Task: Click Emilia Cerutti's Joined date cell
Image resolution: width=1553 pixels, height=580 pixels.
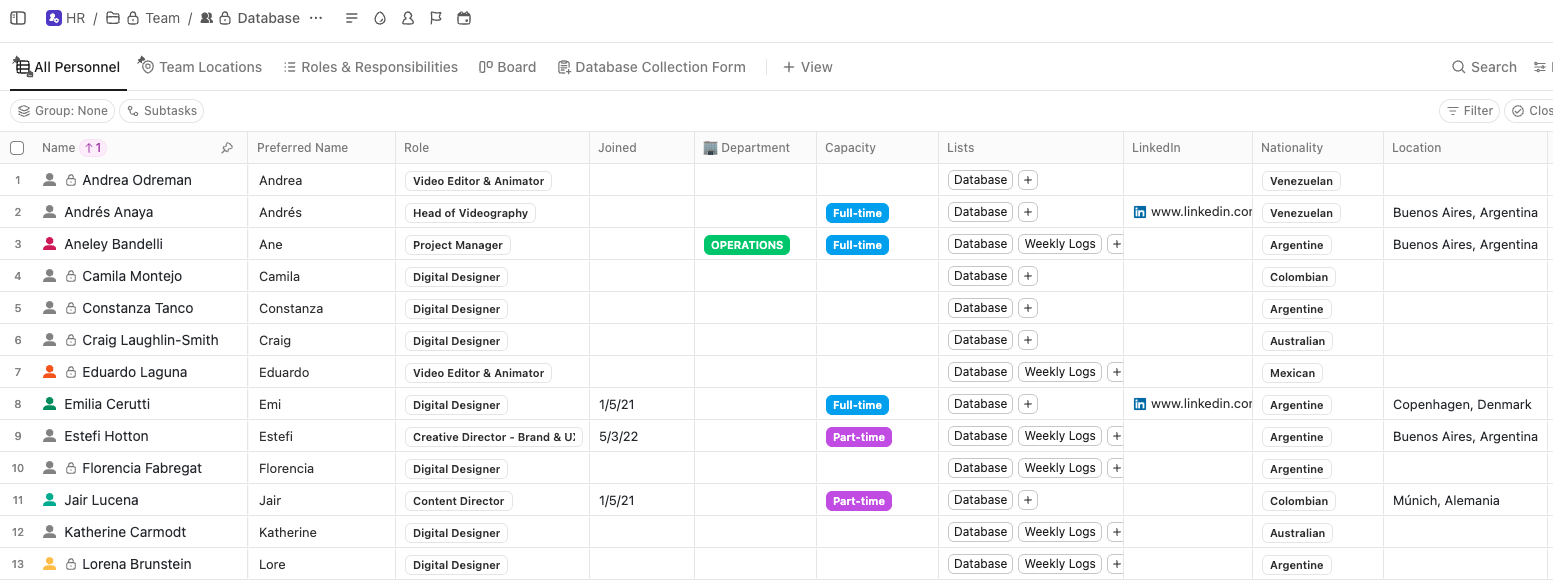Action: click(x=641, y=404)
